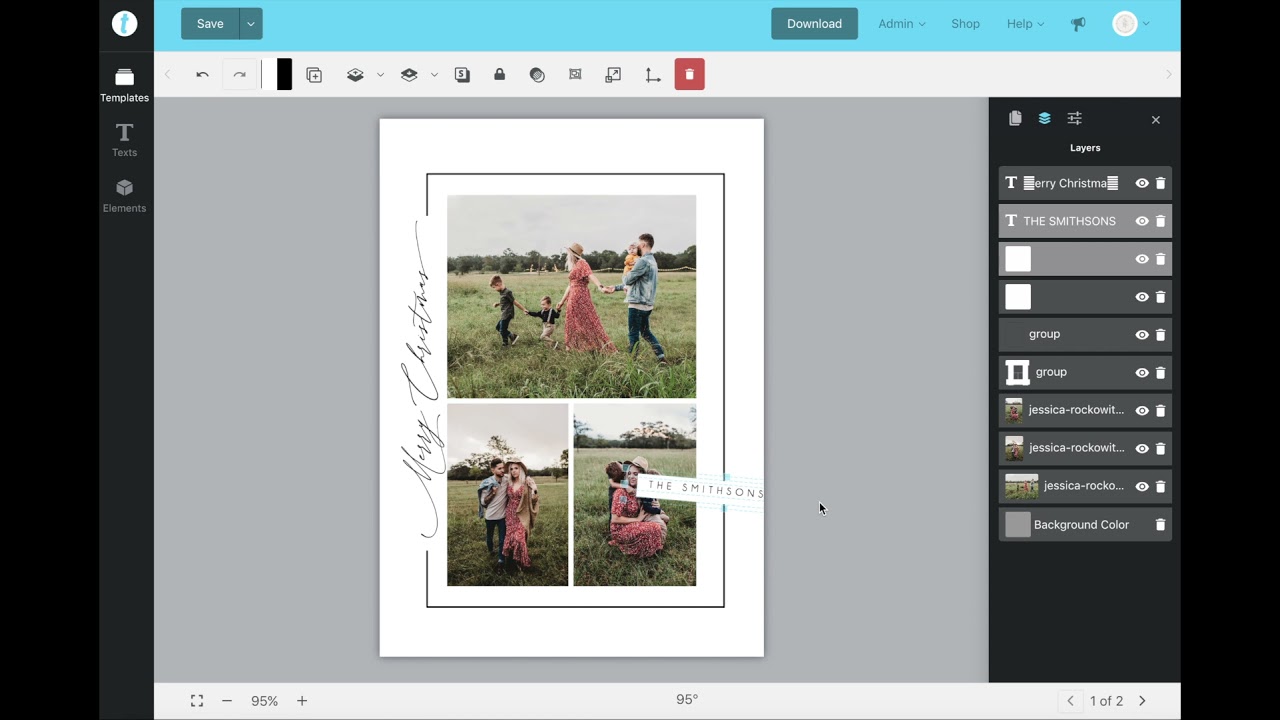Select the large top family photo on canvas
The image size is (1280, 720).
(571, 297)
